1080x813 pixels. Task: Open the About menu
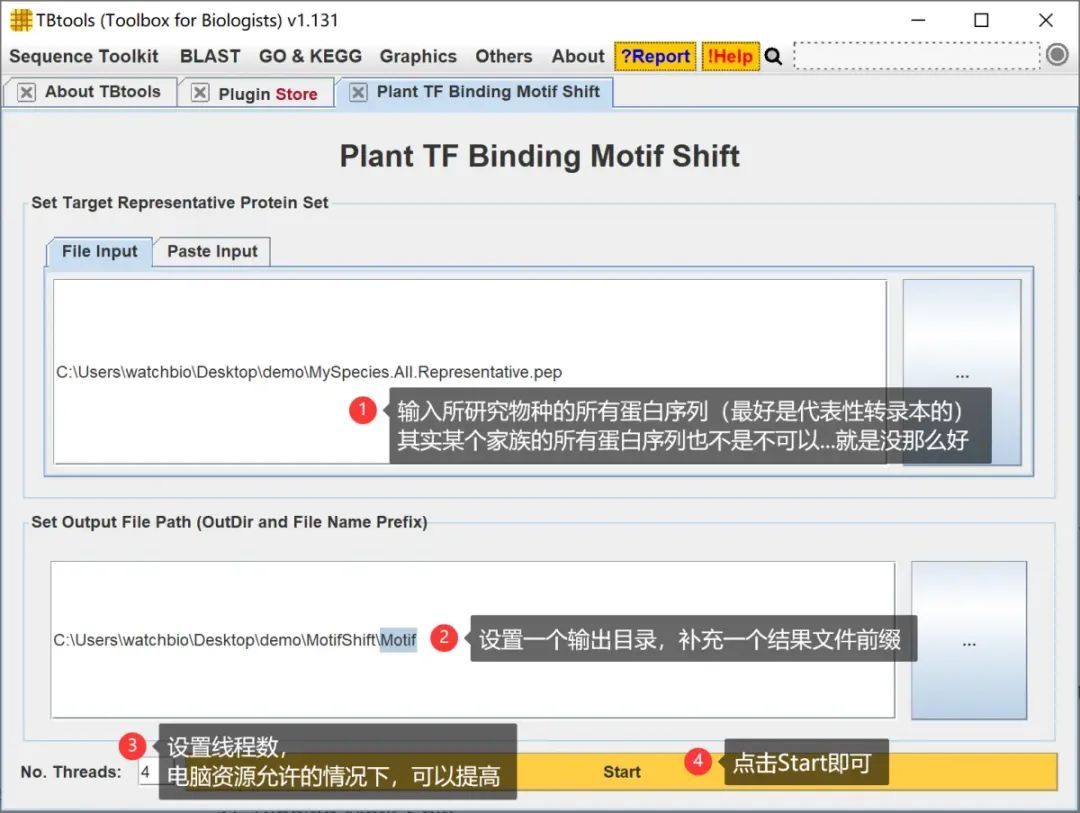coord(578,56)
